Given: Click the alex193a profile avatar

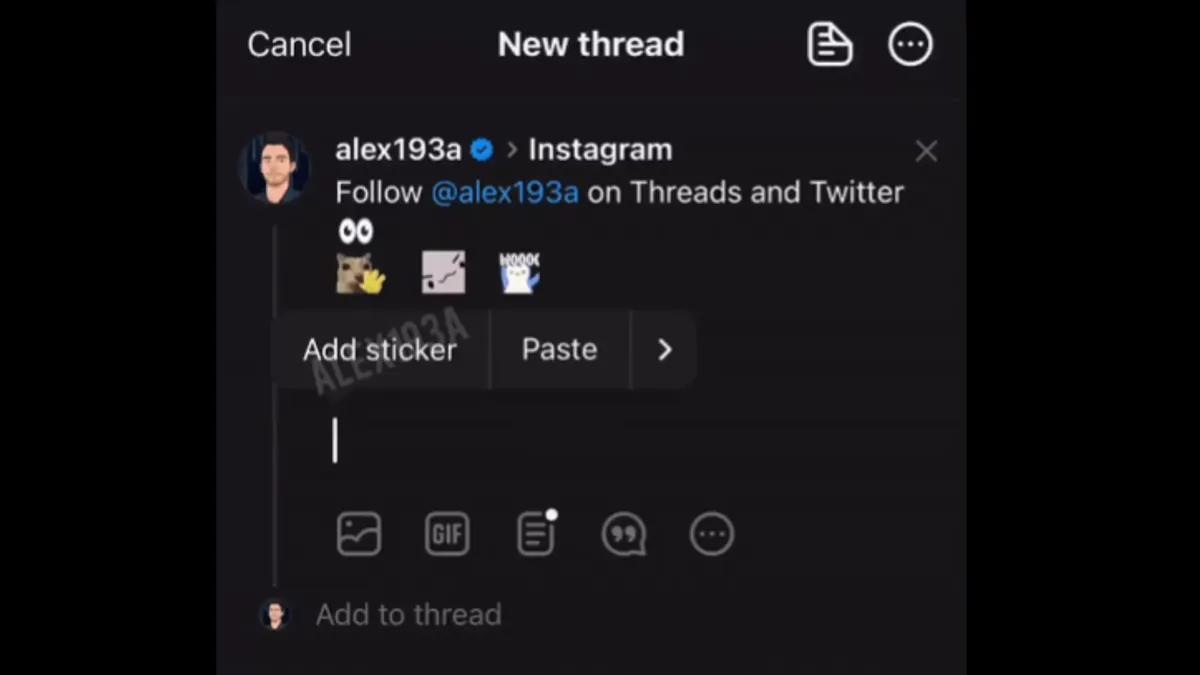Looking at the screenshot, I should point(275,168).
